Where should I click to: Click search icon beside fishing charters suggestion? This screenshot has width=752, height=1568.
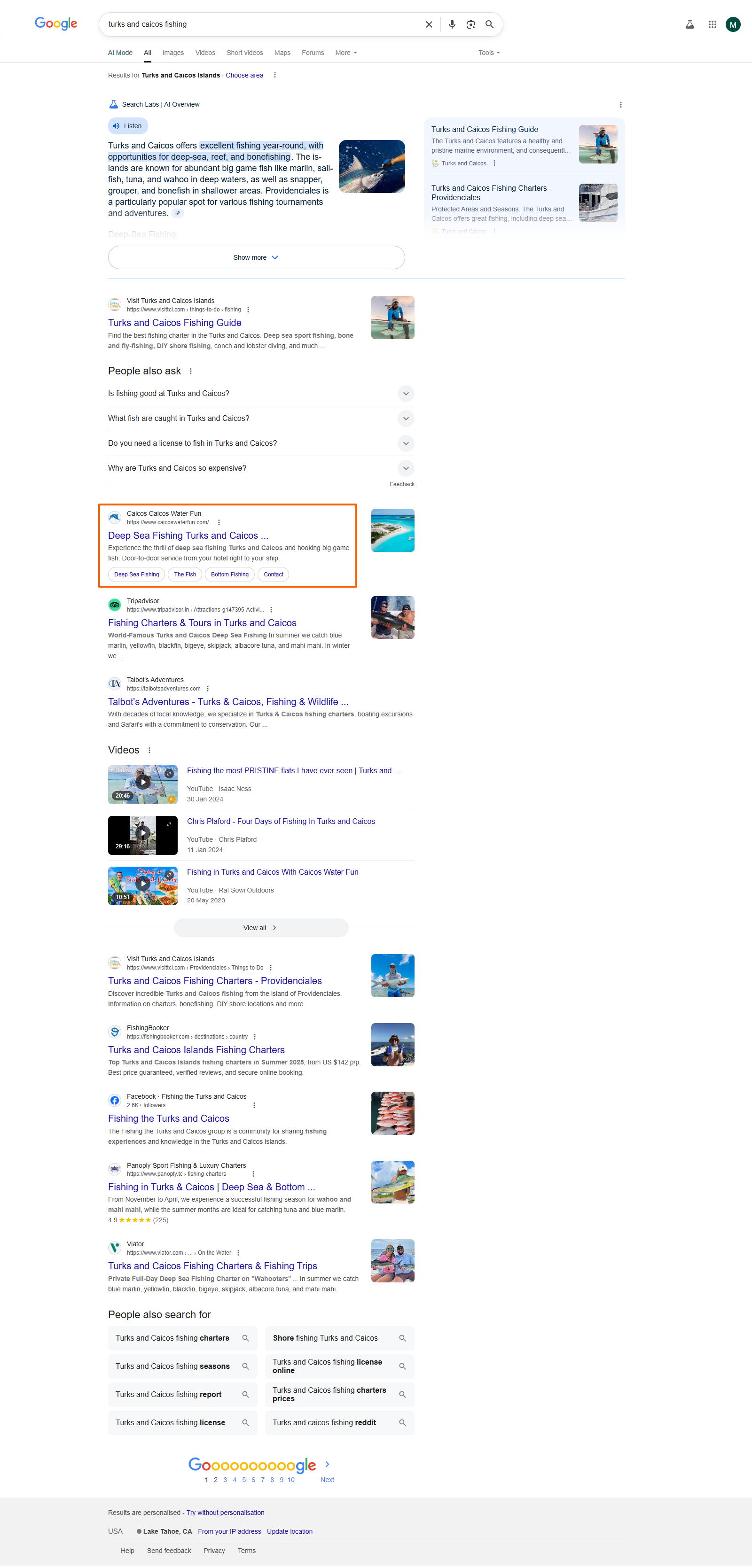point(245,1338)
